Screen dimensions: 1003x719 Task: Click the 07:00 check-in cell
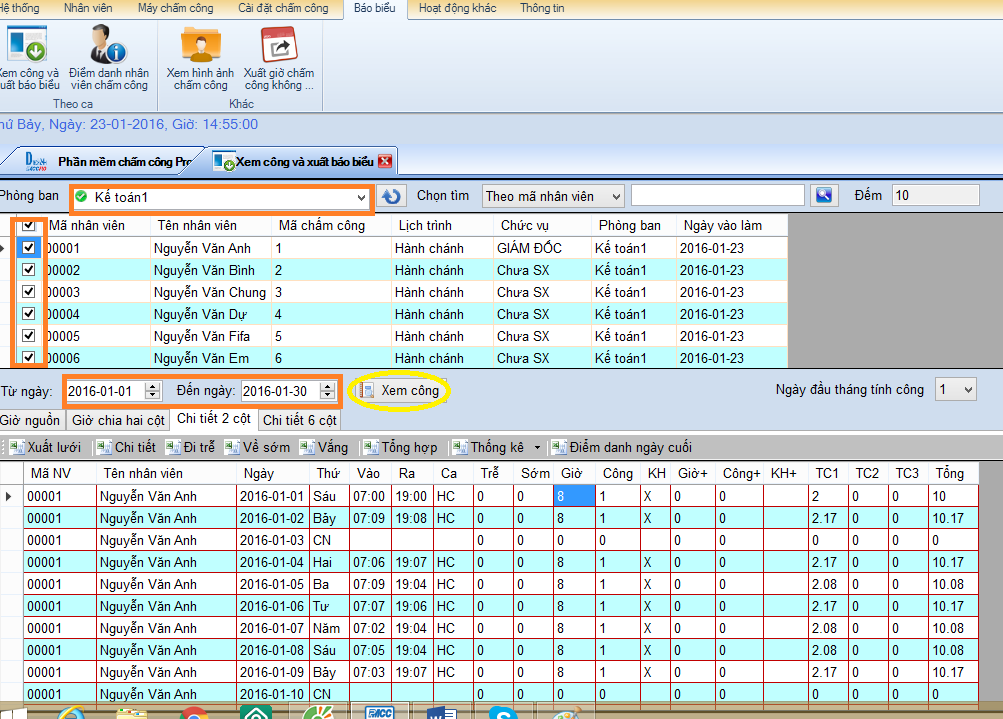tap(369, 496)
